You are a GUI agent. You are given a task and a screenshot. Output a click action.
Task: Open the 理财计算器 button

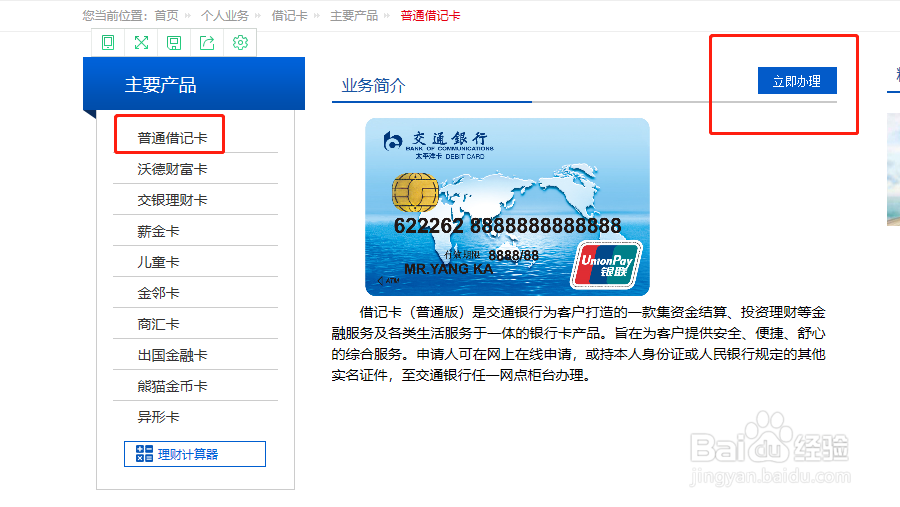pyautogui.click(x=195, y=454)
